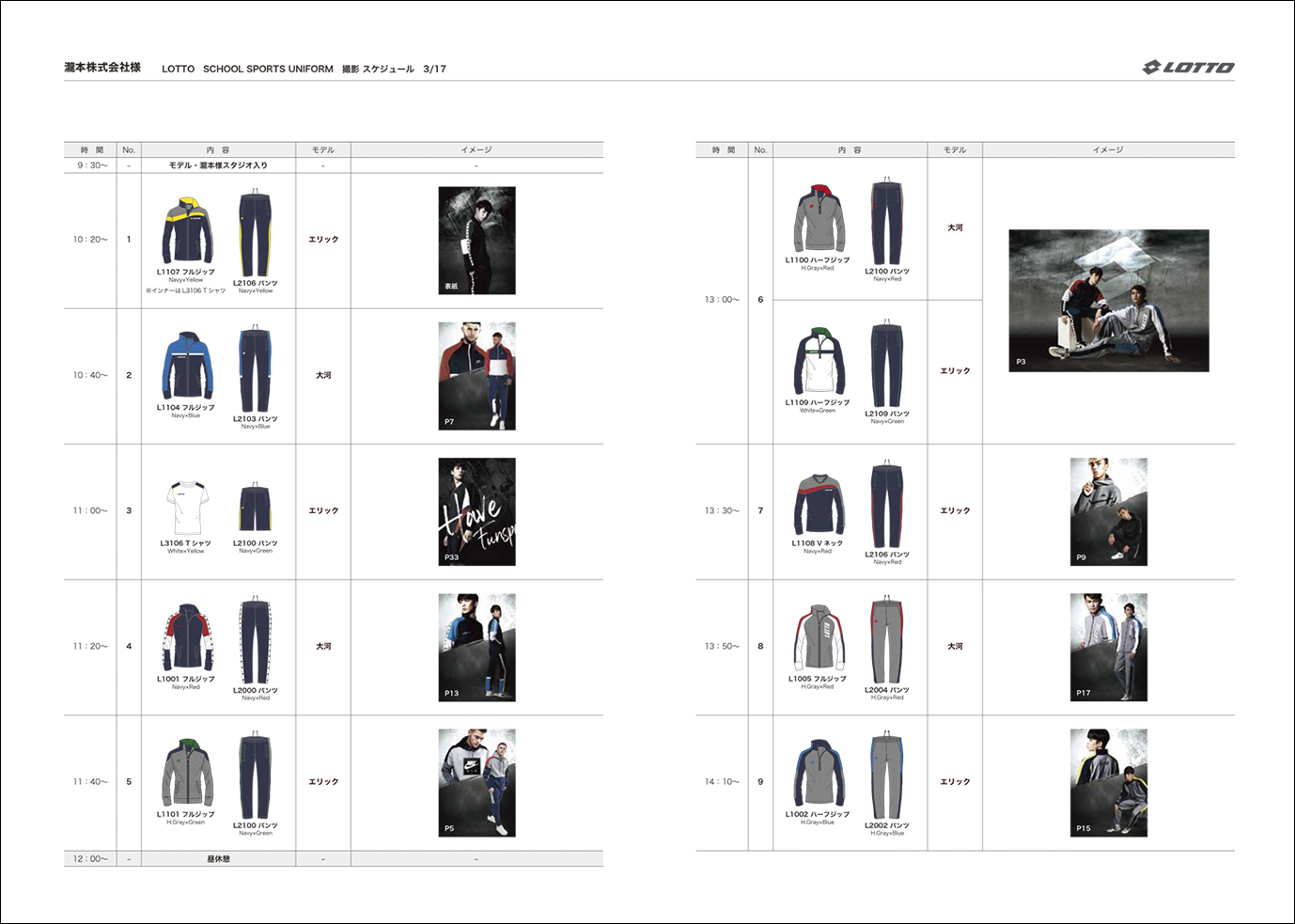Click the L1100 half-zip jacket illustration

tap(819, 219)
